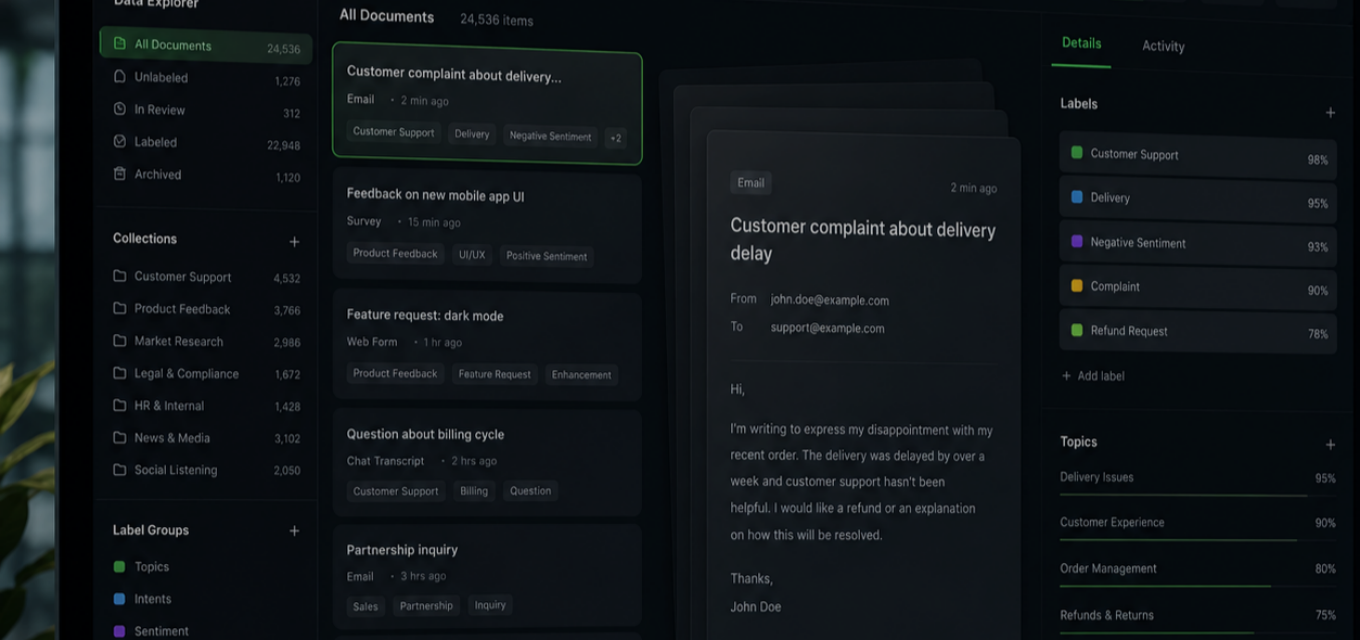Click plus icon beside Labels heading
Viewport: 1360px width, 640px height.
pyautogui.click(x=1330, y=113)
